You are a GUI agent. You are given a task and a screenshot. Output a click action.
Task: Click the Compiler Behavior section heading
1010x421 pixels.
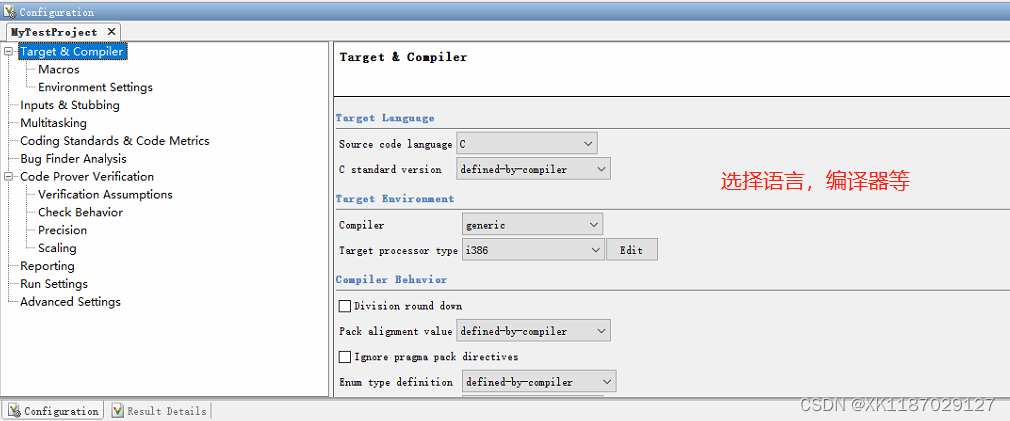click(392, 280)
